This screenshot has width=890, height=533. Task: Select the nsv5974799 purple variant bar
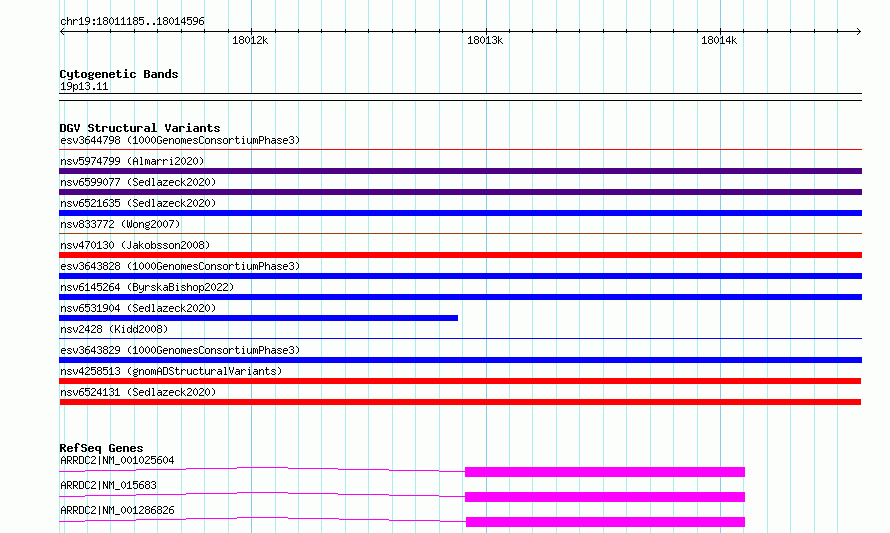tap(460, 171)
